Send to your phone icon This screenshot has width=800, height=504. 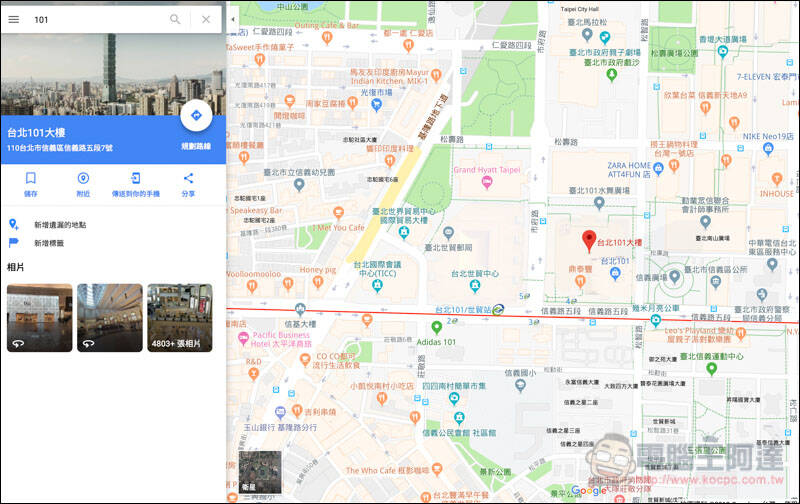(136, 178)
